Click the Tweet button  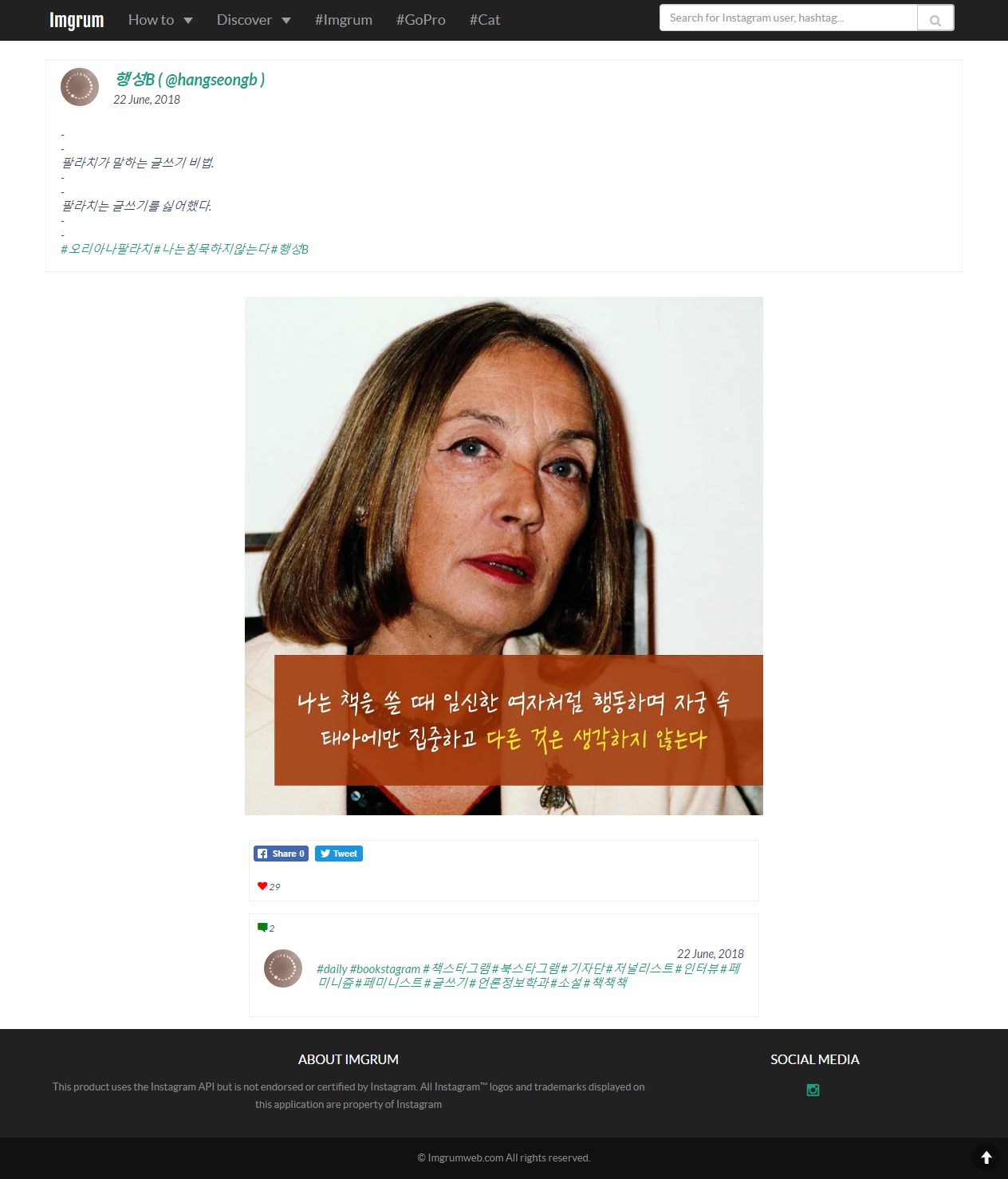click(339, 854)
